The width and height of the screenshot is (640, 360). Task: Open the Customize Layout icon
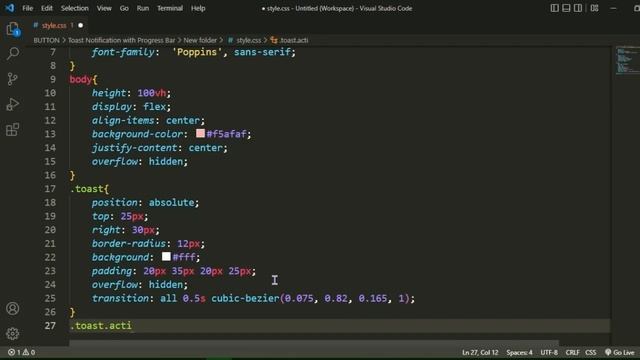[x=594, y=8]
